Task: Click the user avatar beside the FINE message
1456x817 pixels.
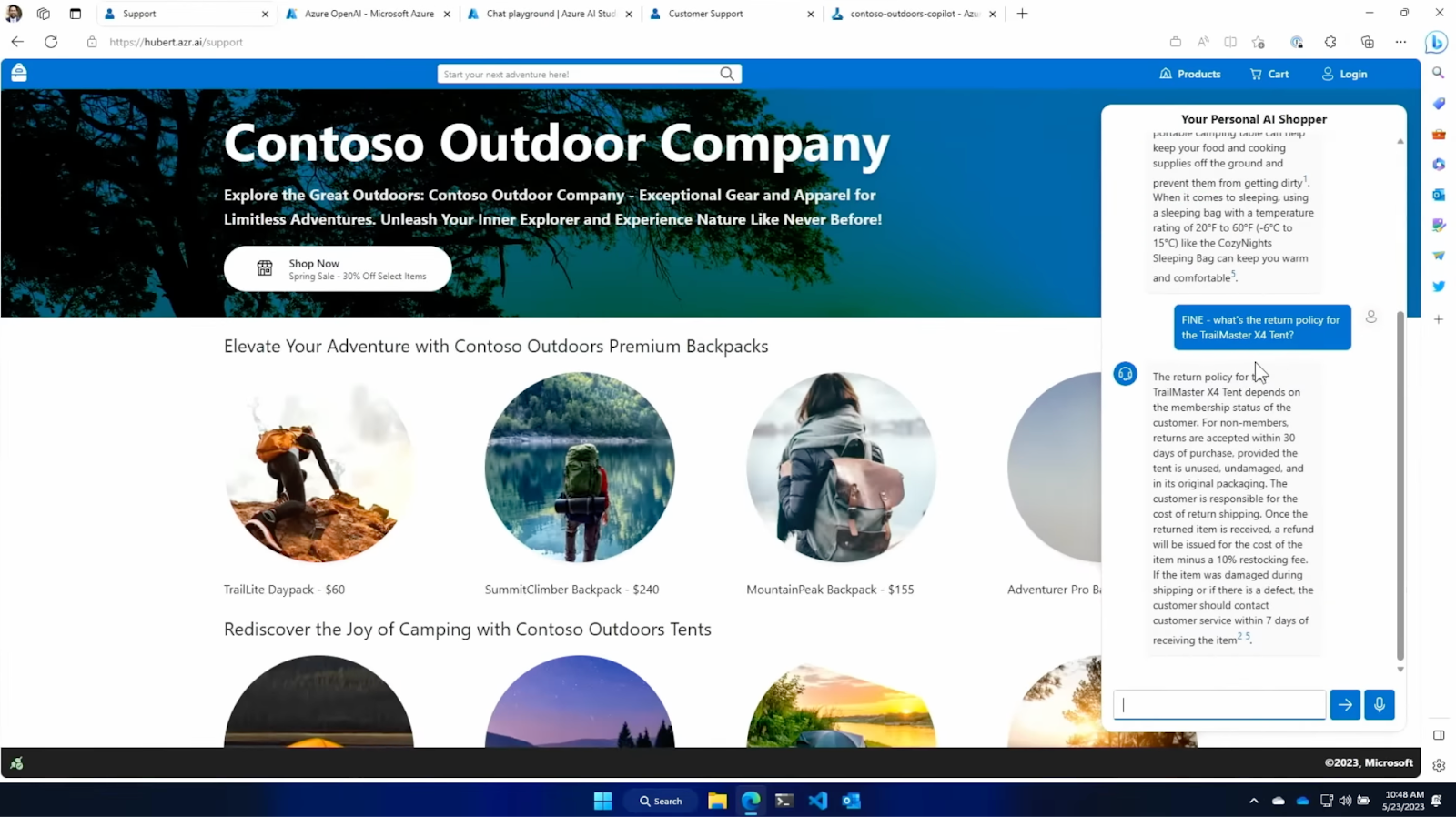Action: coord(1371,317)
